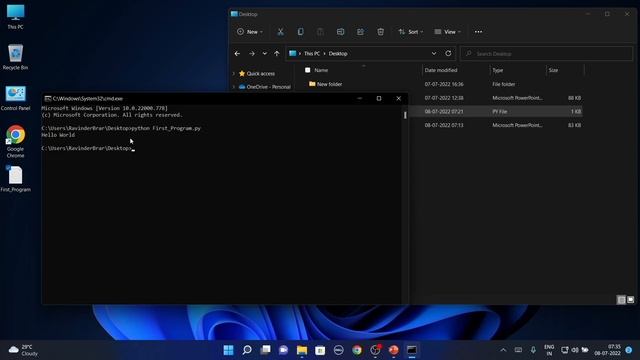Open the Dell app in the taskbar

point(338,350)
